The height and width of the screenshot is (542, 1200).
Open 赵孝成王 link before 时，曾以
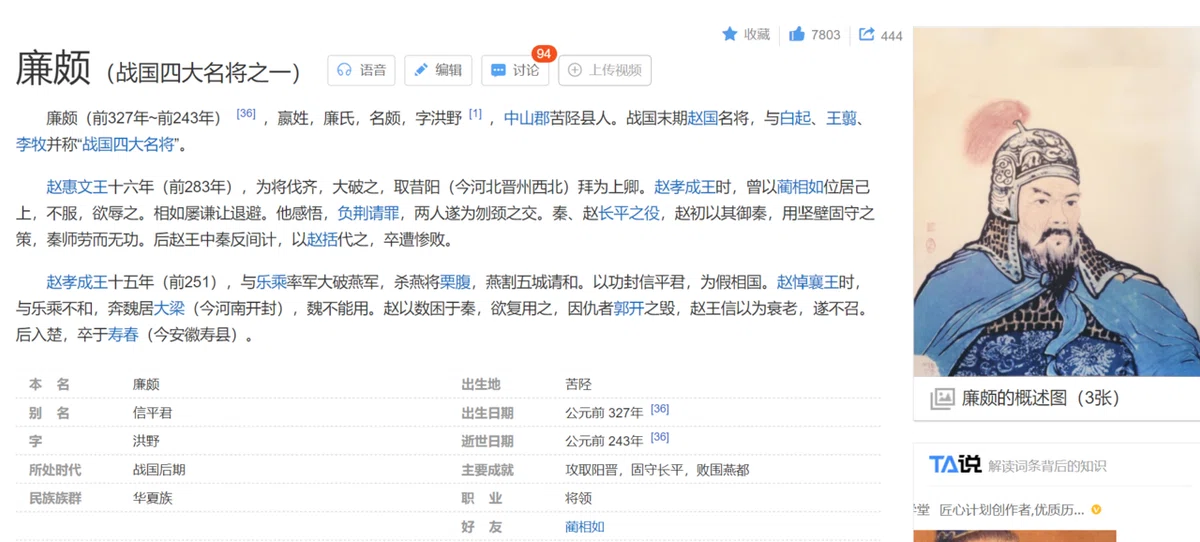(685, 186)
